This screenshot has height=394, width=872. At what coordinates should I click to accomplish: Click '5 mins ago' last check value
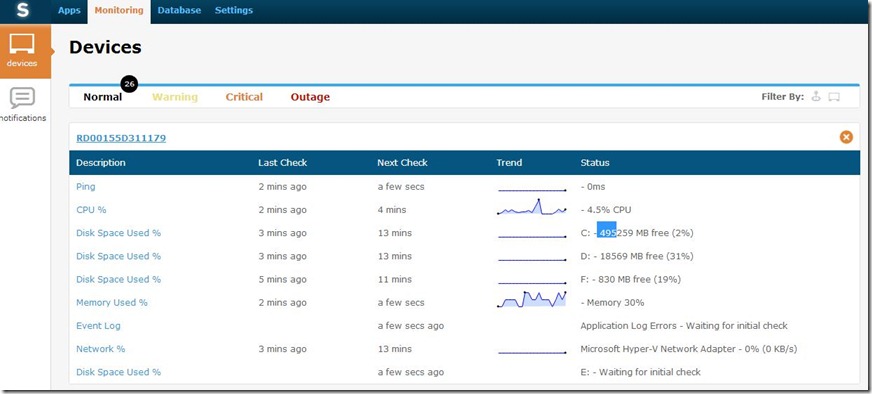point(283,279)
